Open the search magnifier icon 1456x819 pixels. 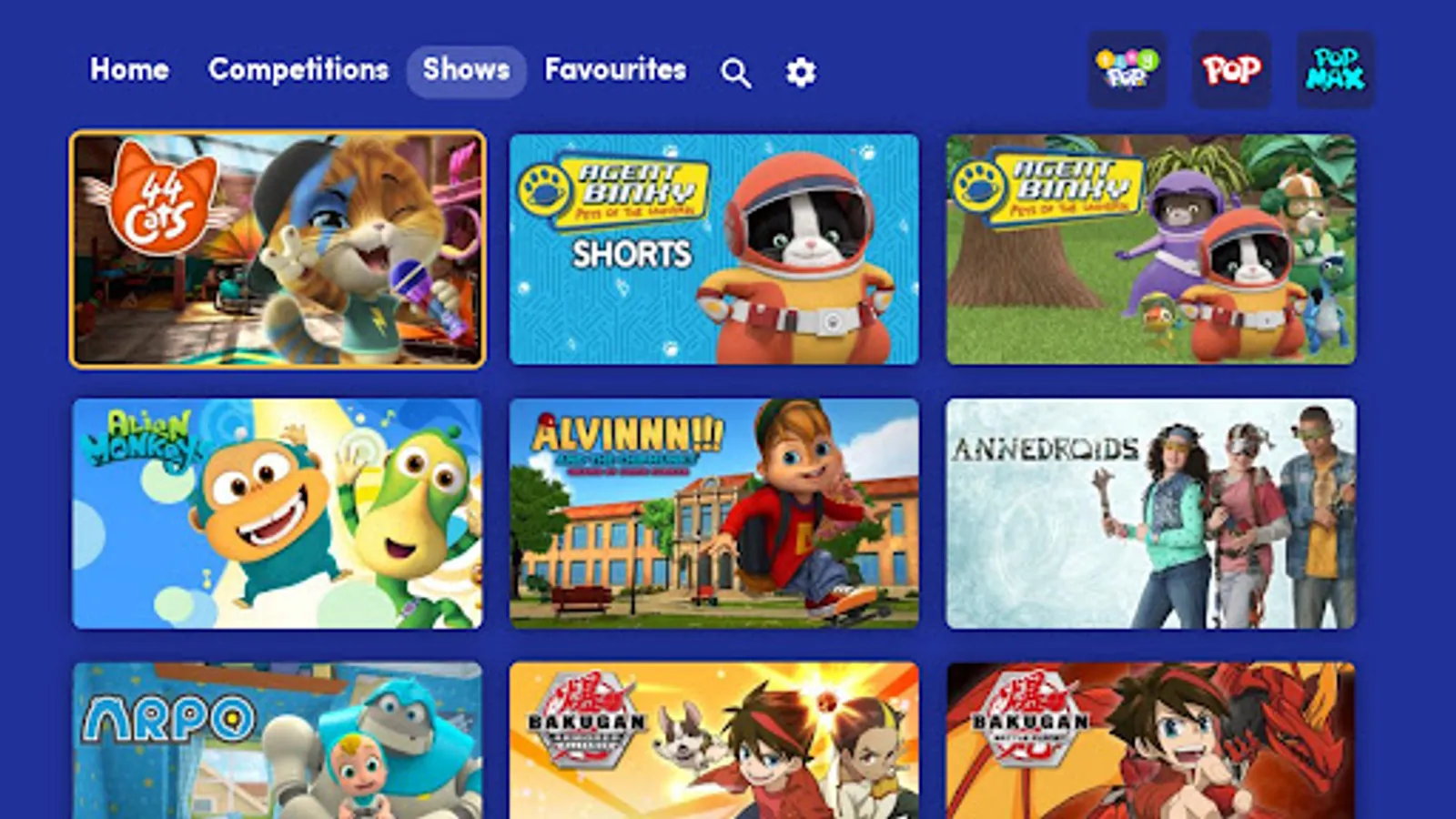pos(735,72)
